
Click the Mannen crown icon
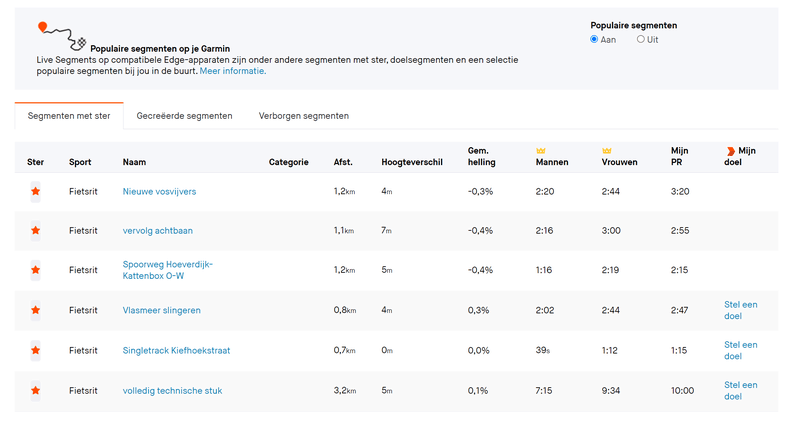(541, 150)
